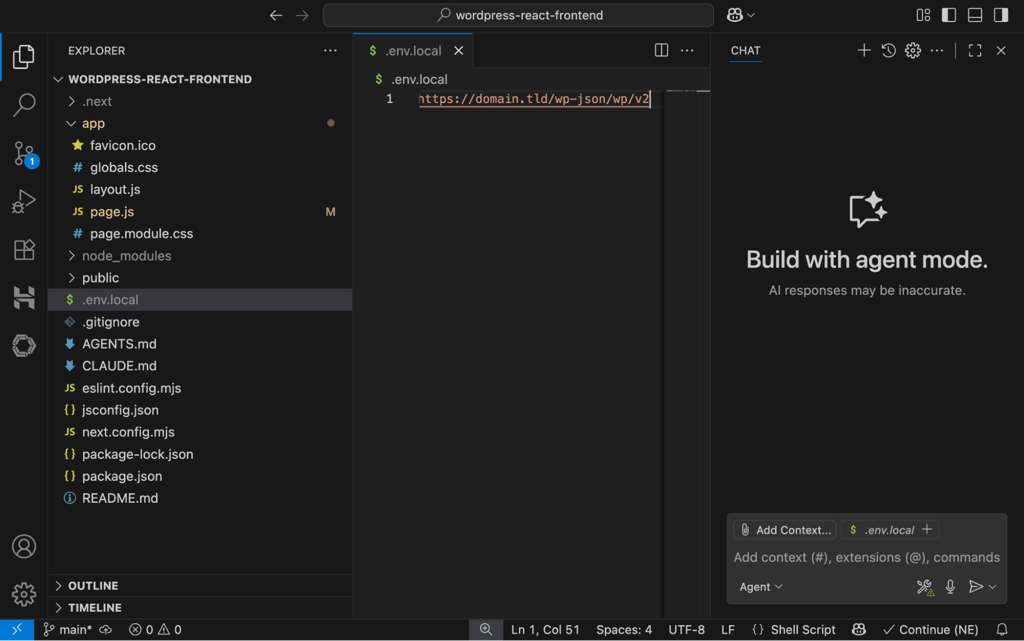
Task: Expand the node_modules folder
Action: coord(200,256)
